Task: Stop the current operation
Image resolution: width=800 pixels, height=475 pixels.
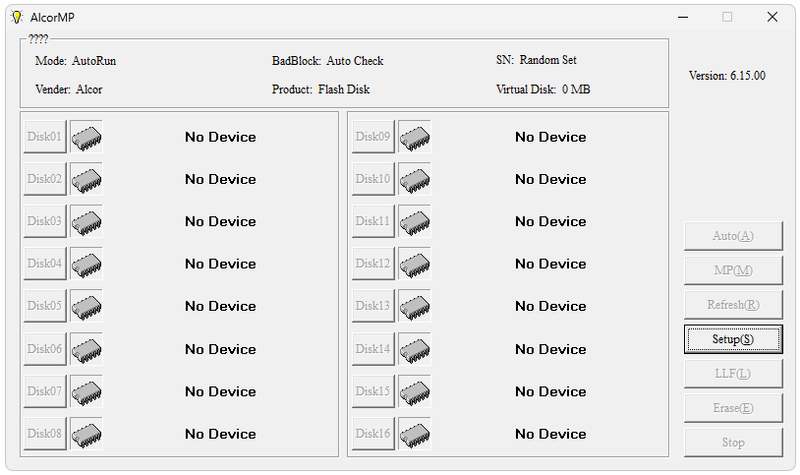Action: coord(733,442)
